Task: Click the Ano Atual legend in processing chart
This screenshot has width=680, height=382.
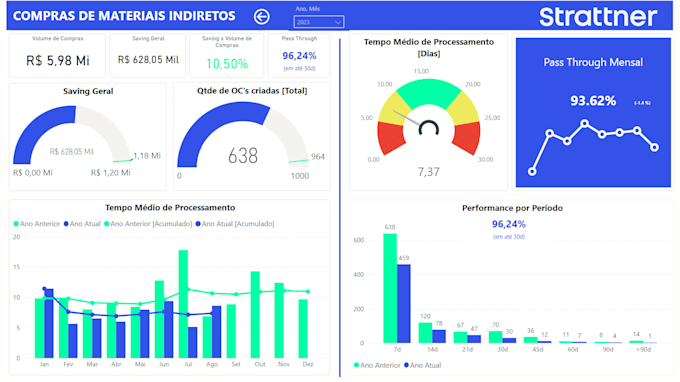Action: point(82,224)
